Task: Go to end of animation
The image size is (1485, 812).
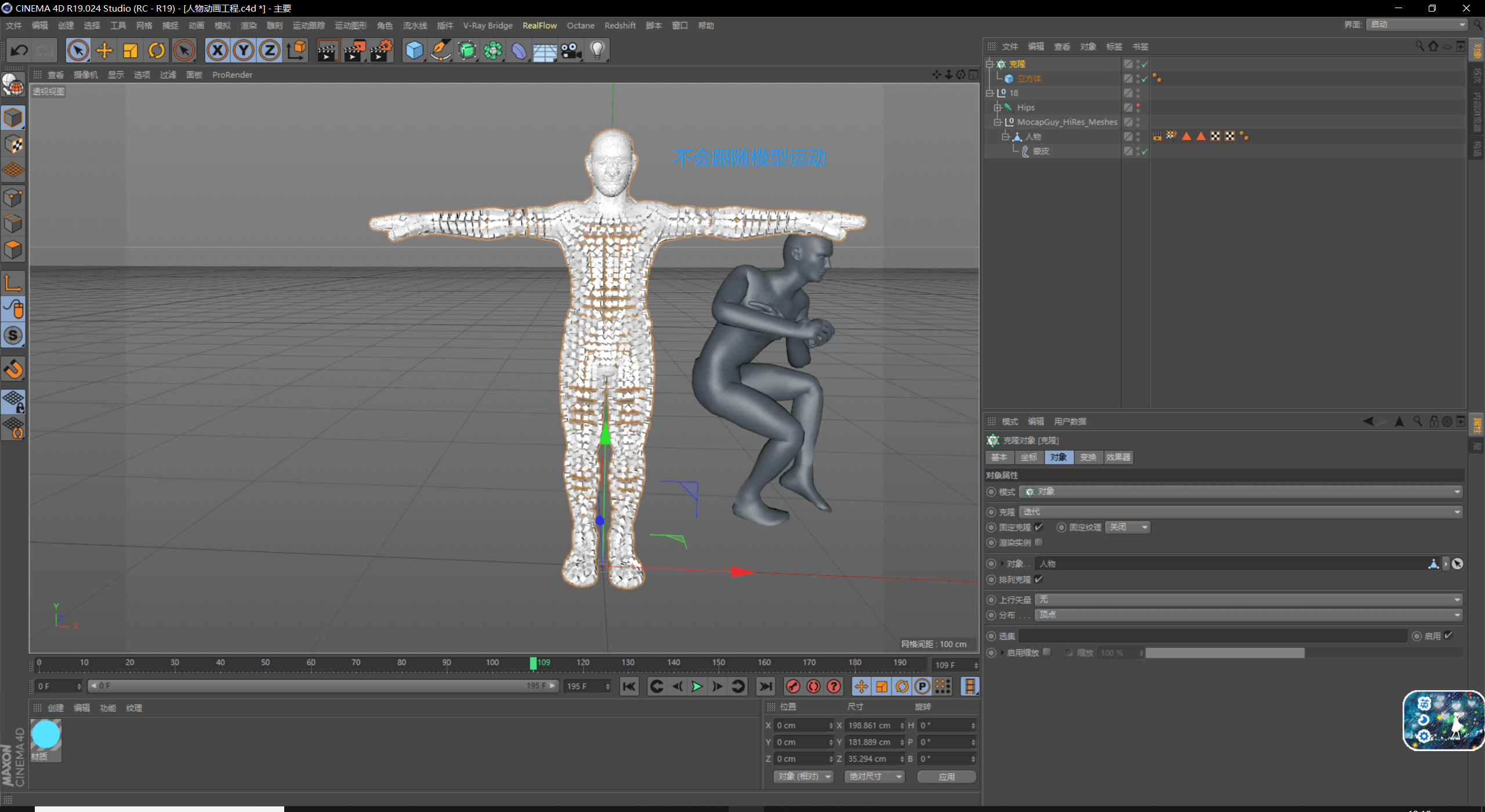Action: click(x=766, y=687)
